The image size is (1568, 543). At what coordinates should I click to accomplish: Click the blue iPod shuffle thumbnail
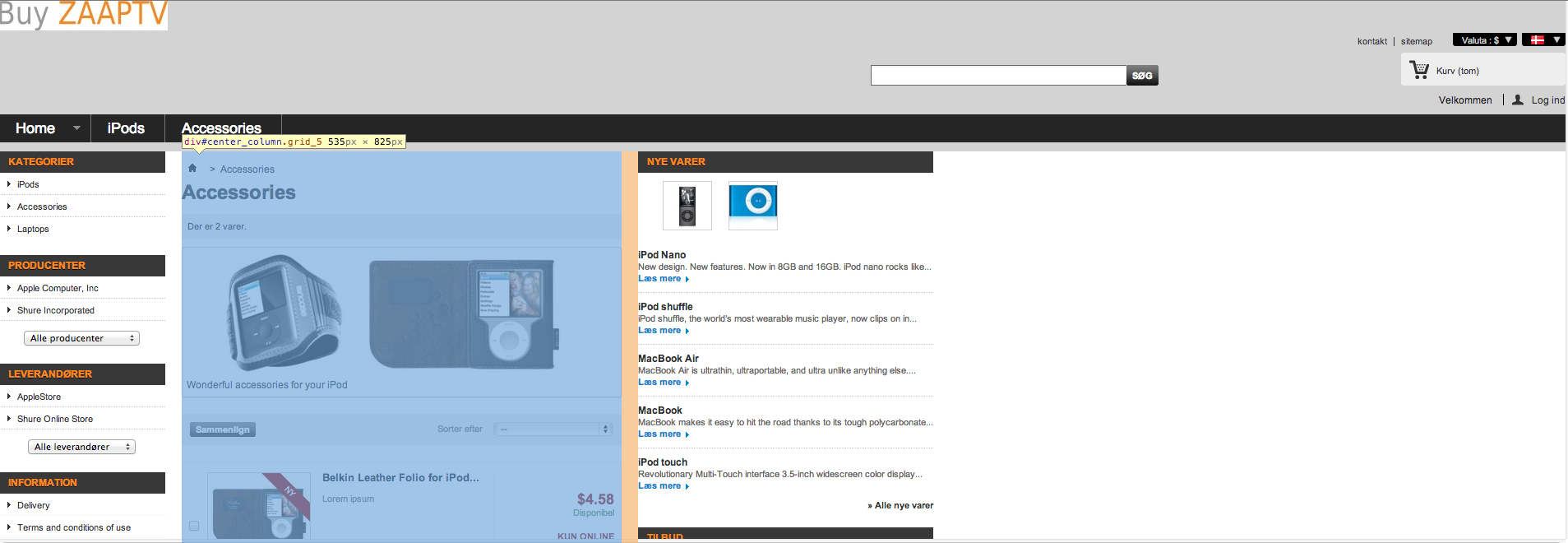click(x=753, y=206)
